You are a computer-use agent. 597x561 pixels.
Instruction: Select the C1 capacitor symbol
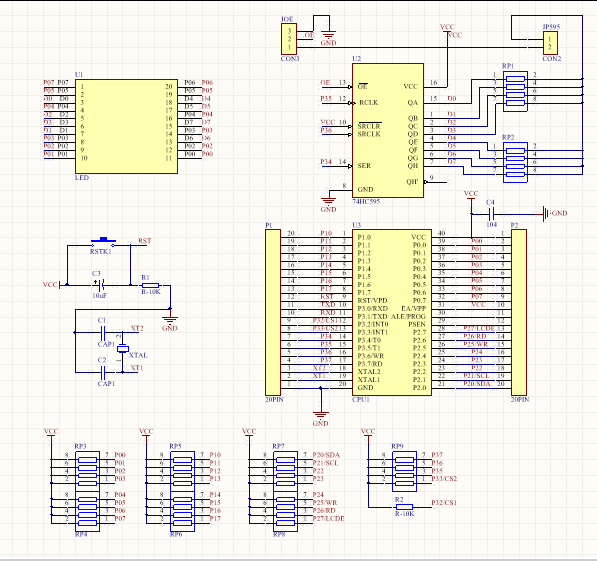[102, 333]
